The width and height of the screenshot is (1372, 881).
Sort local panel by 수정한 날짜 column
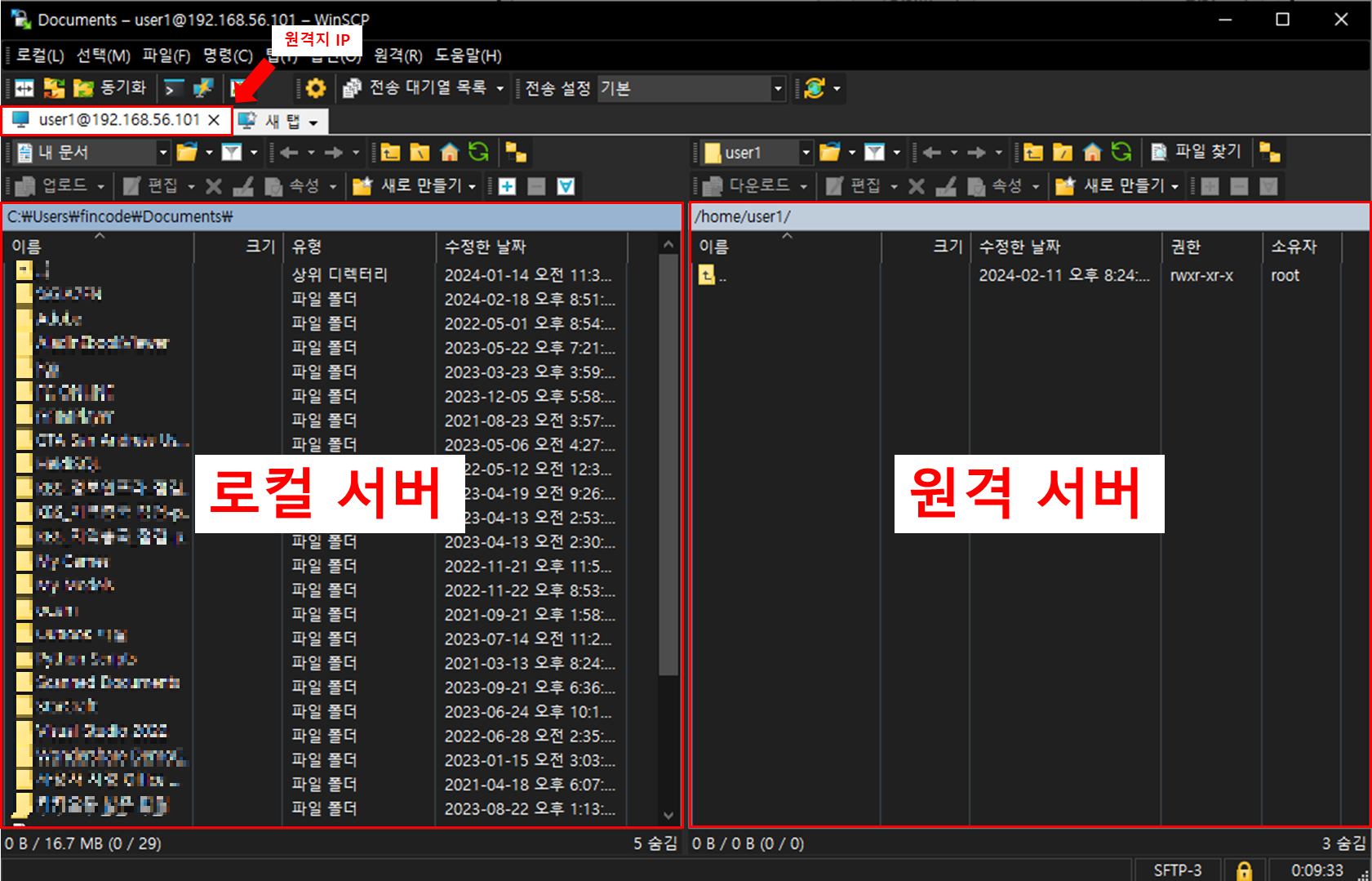tap(532, 247)
